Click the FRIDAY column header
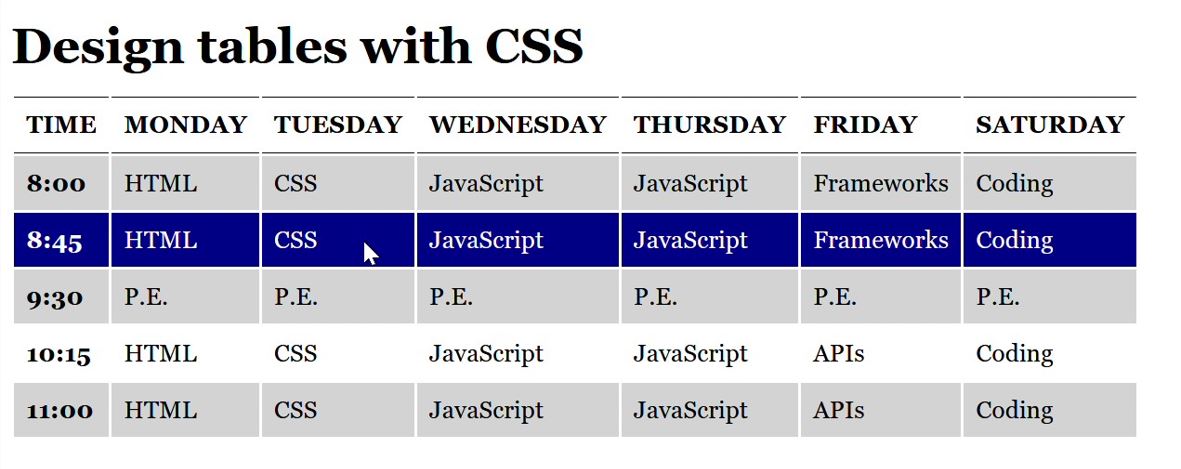 pos(864,125)
